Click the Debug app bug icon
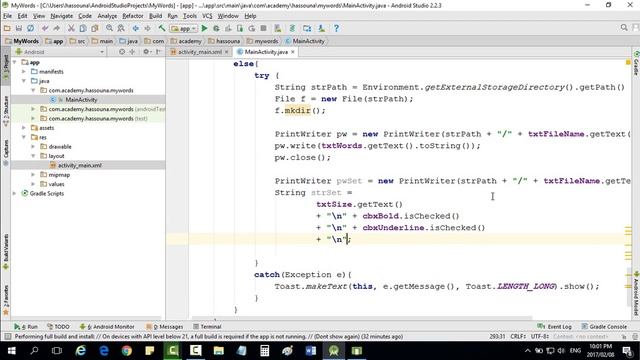Viewport: 640px width, 360px height. coord(216,28)
